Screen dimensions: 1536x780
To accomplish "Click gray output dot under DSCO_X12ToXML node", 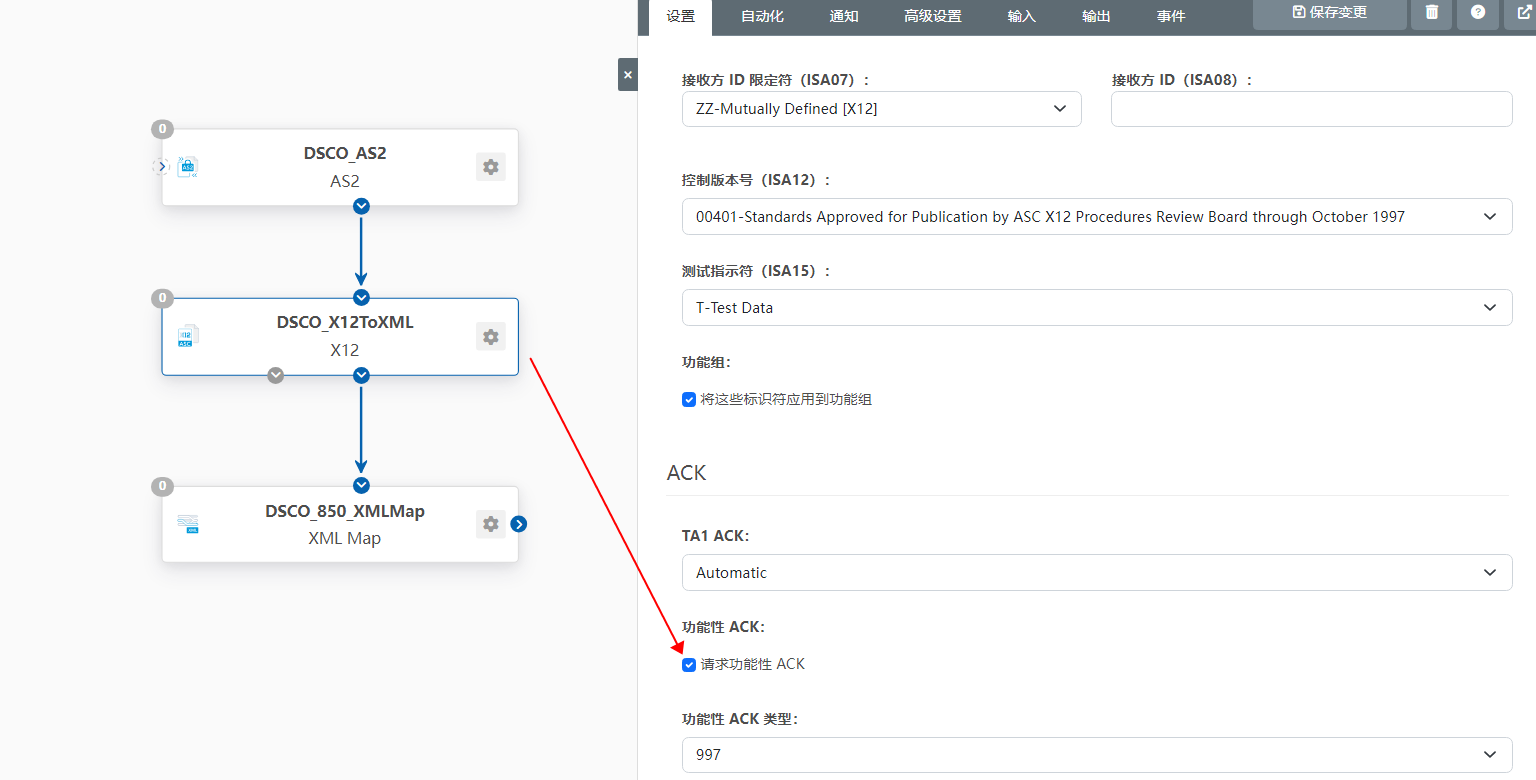I will [276, 375].
